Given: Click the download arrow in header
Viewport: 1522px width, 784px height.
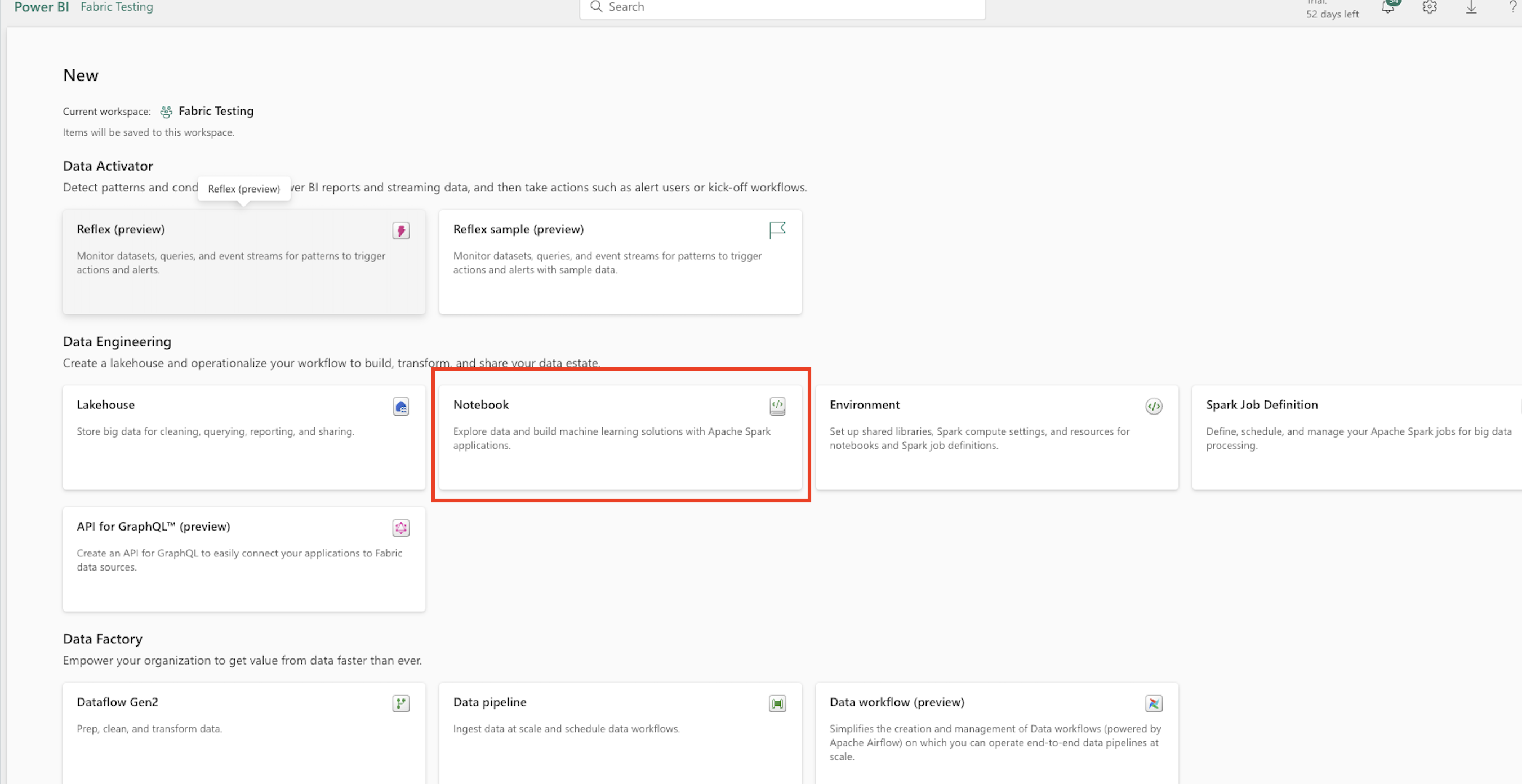Looking at the screenshot, I should tap(1471, 7).
